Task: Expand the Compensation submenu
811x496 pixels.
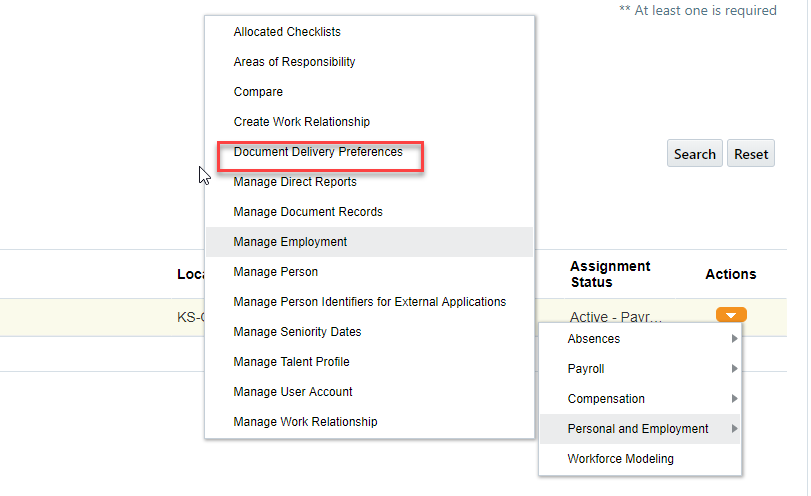Action: tap(606, 399)
